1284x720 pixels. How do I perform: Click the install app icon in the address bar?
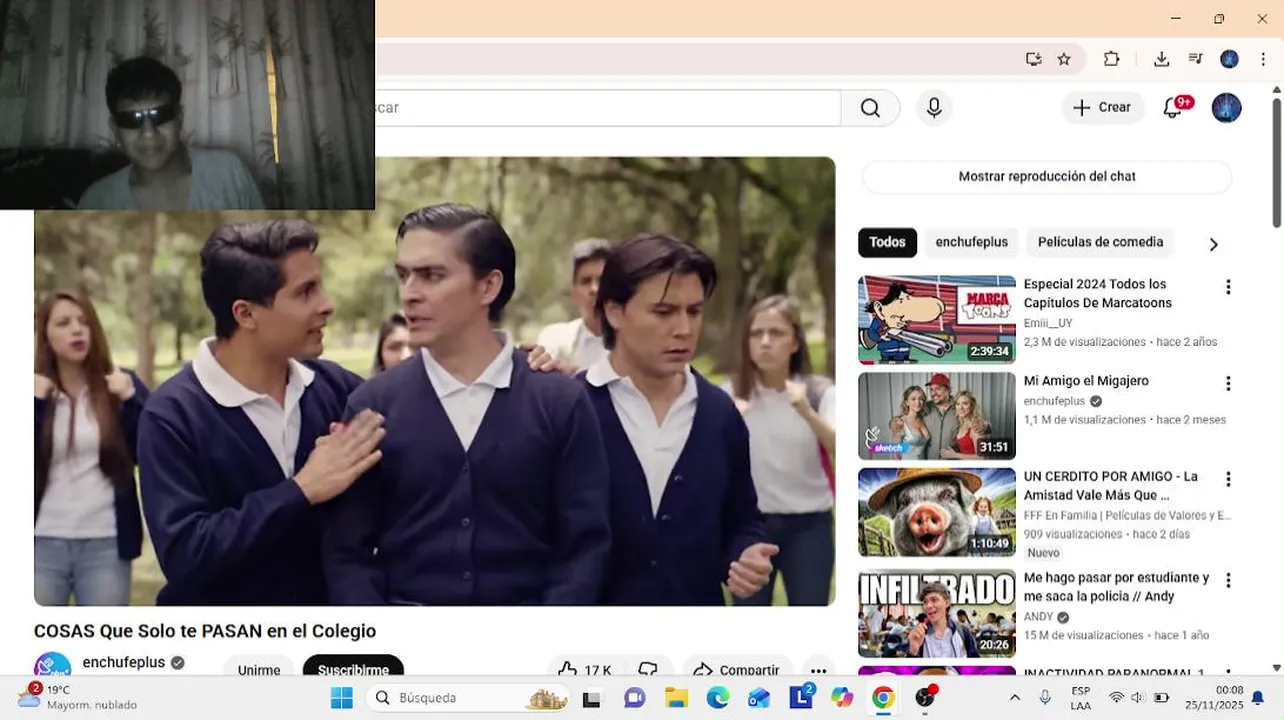point(1034,59)
